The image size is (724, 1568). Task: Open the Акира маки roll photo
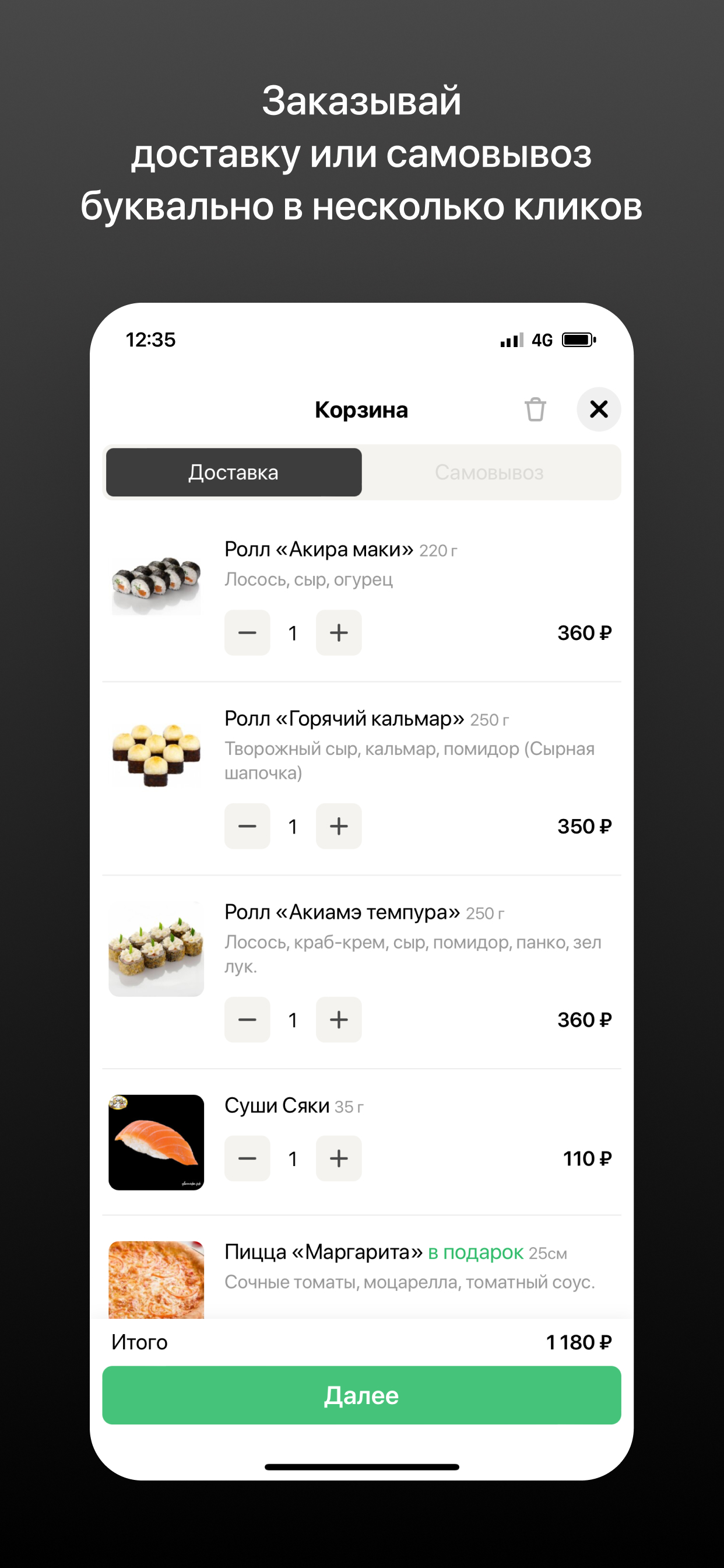click(x=156, y=584)
